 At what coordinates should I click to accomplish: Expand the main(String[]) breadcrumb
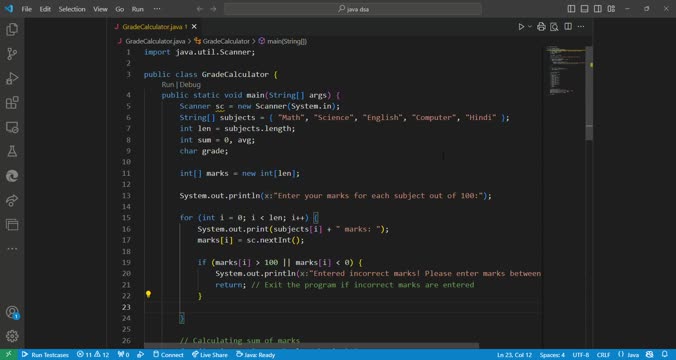(x=287, y=41)
